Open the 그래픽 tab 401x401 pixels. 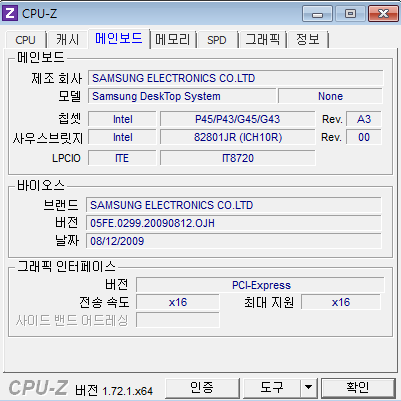[x=263, y=40]
